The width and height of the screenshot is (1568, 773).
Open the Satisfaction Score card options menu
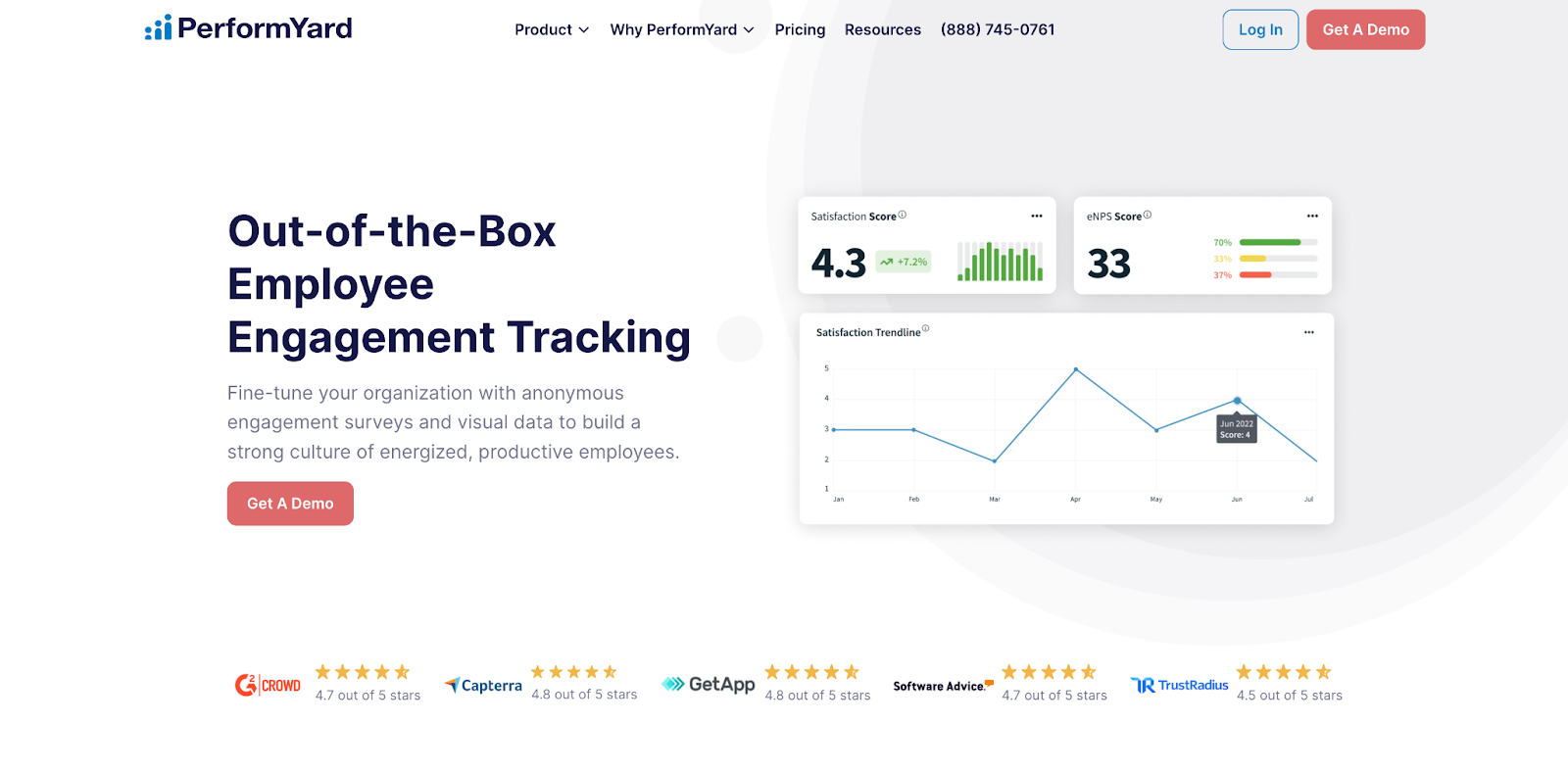pos(1037,216)
